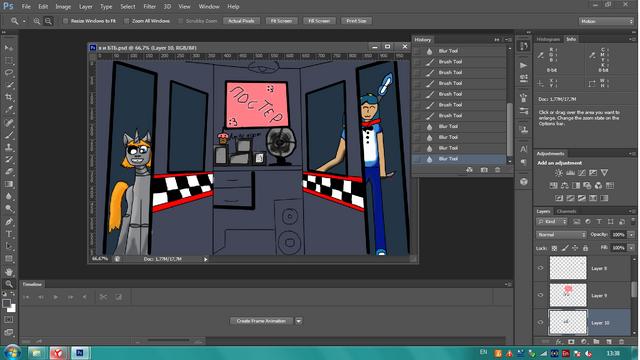Create new snapshot in History panel
This screenshot has width=640, height=360.
click(484, 170)
